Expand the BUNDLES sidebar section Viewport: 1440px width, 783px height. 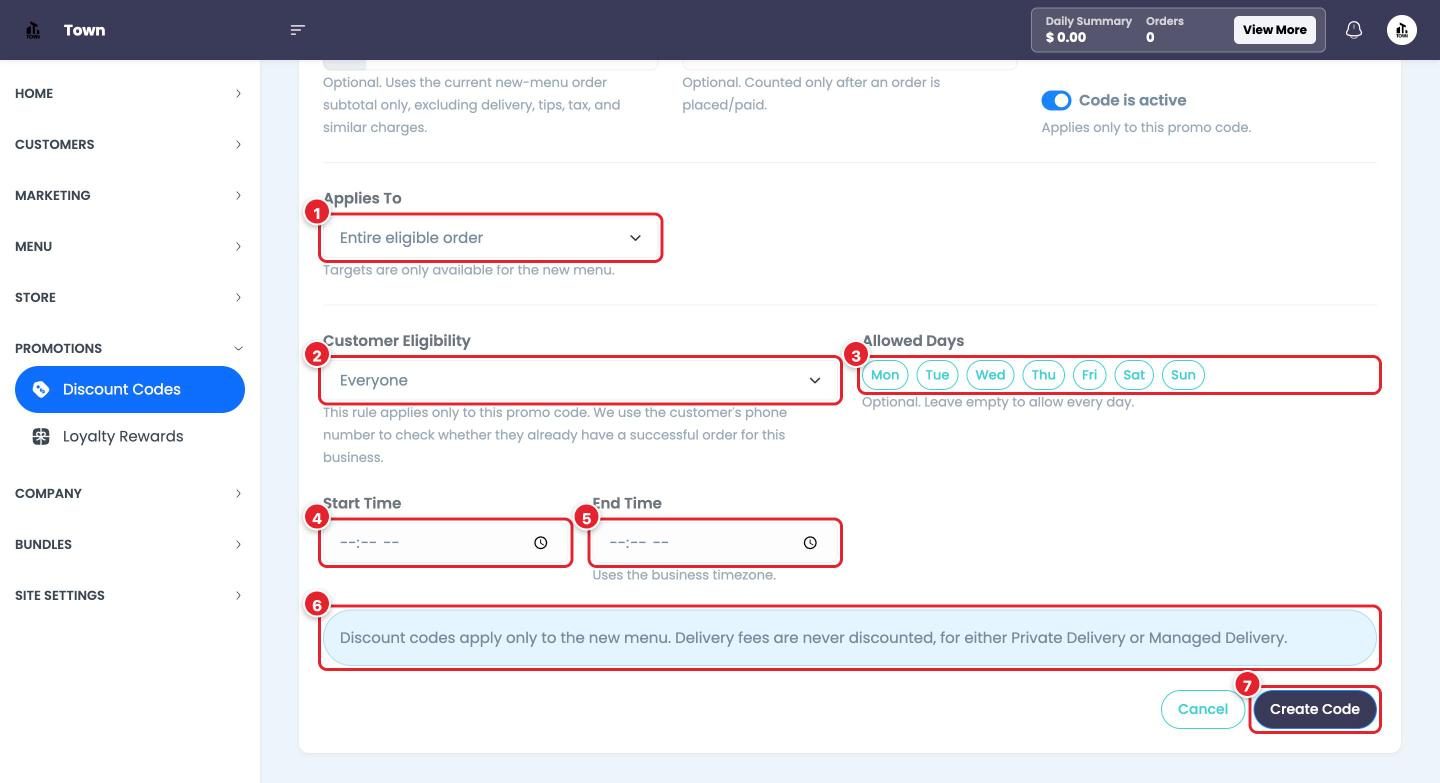point(128,544)
